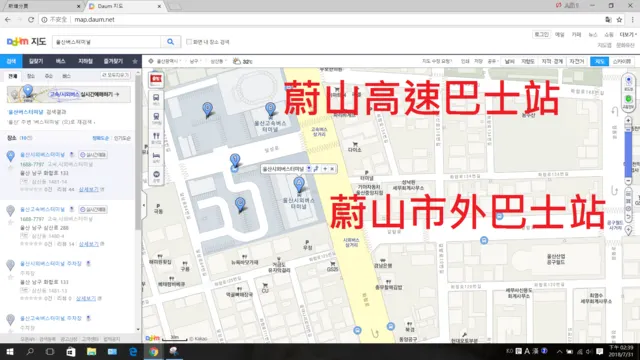Open the 즐겨찾기 favorites tab
Image resolution: width=640 pixels, height=360 pixels.
[113, 61]
